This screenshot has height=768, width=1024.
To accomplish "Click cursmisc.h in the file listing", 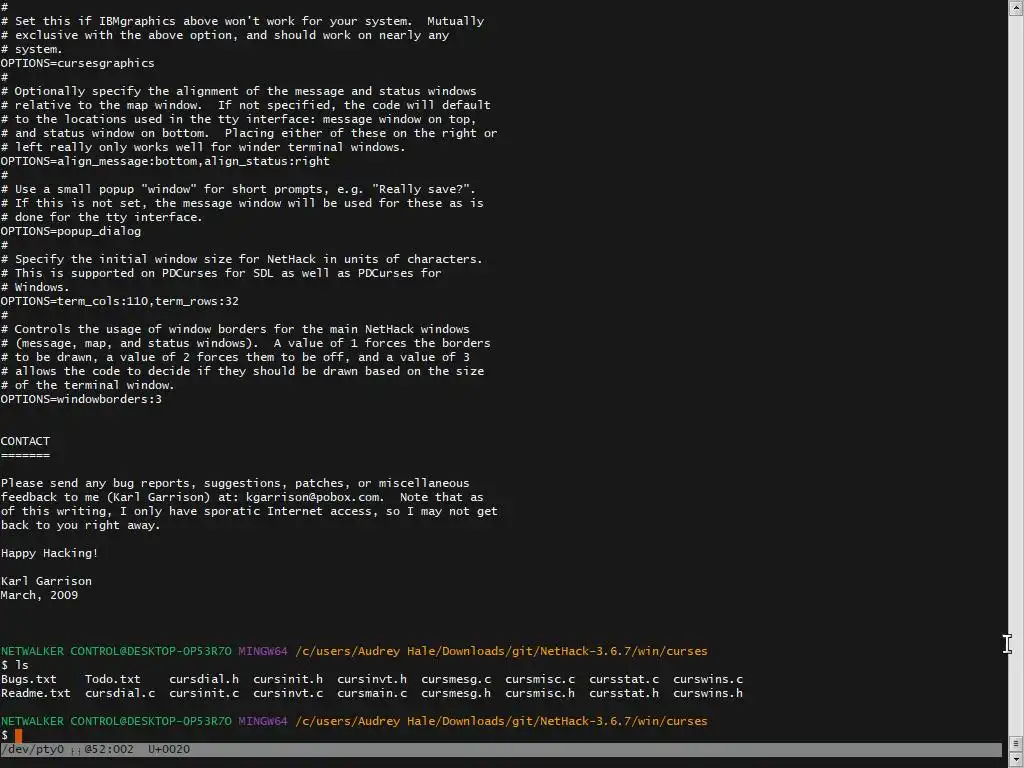I will click(x=540, y=693).
